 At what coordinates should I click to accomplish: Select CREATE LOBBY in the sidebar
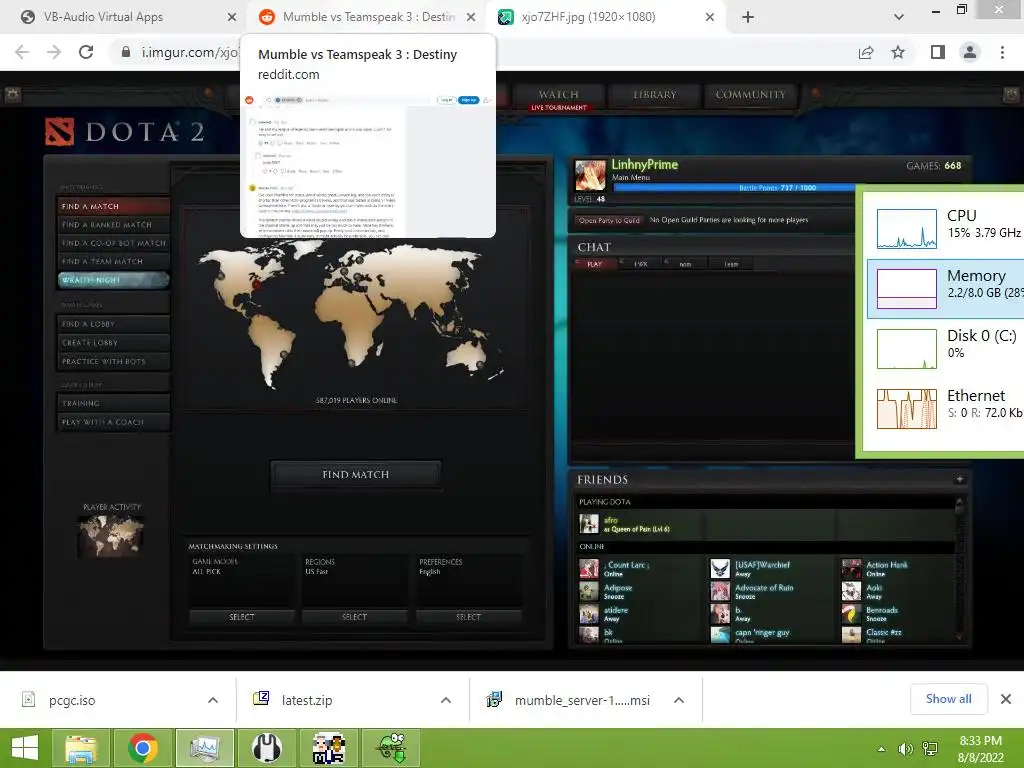coord(113,343)
